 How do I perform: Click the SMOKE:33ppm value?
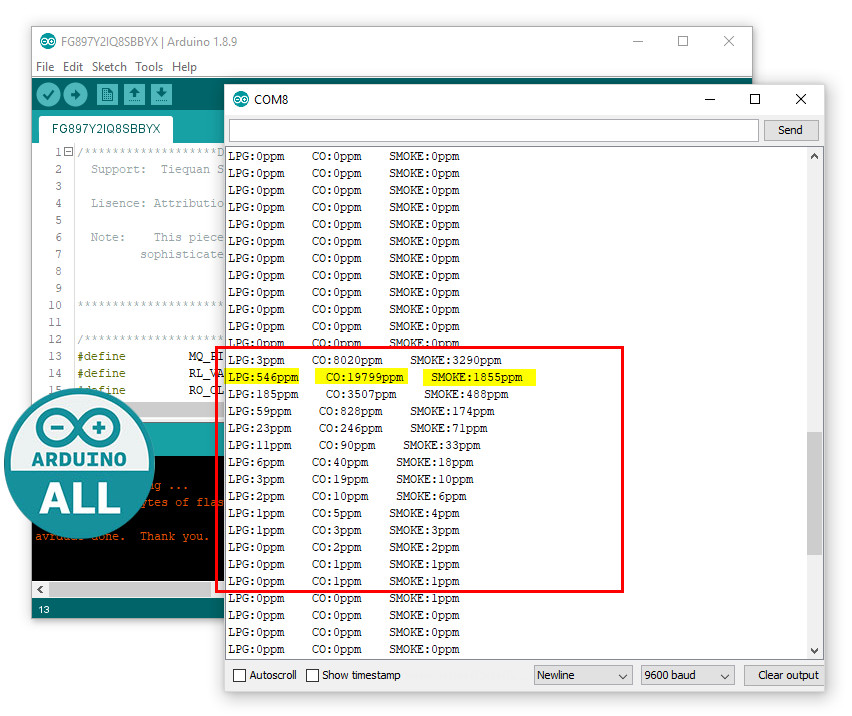pos(442,445)
